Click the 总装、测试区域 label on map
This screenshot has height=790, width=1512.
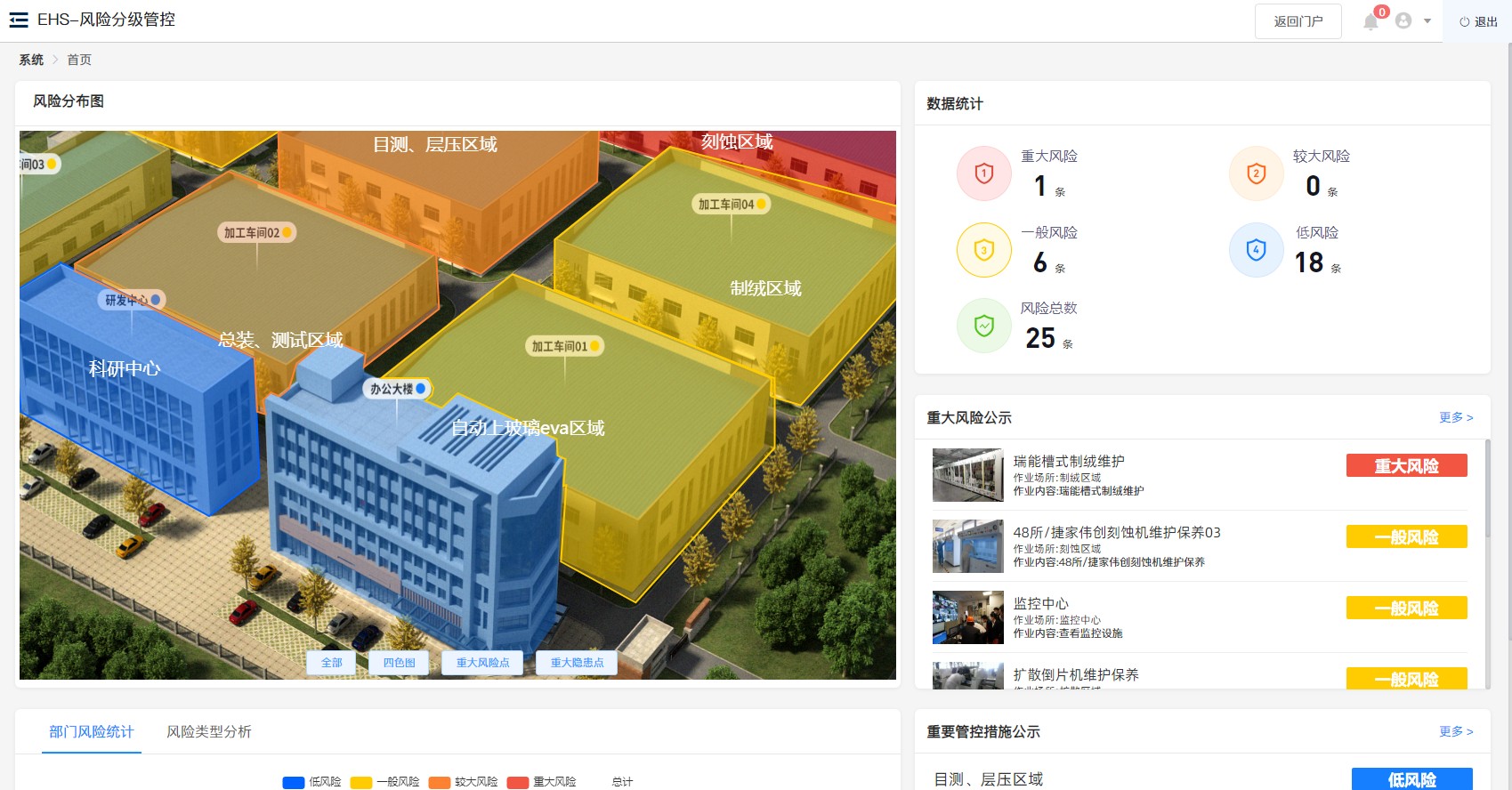coord(281,340)
